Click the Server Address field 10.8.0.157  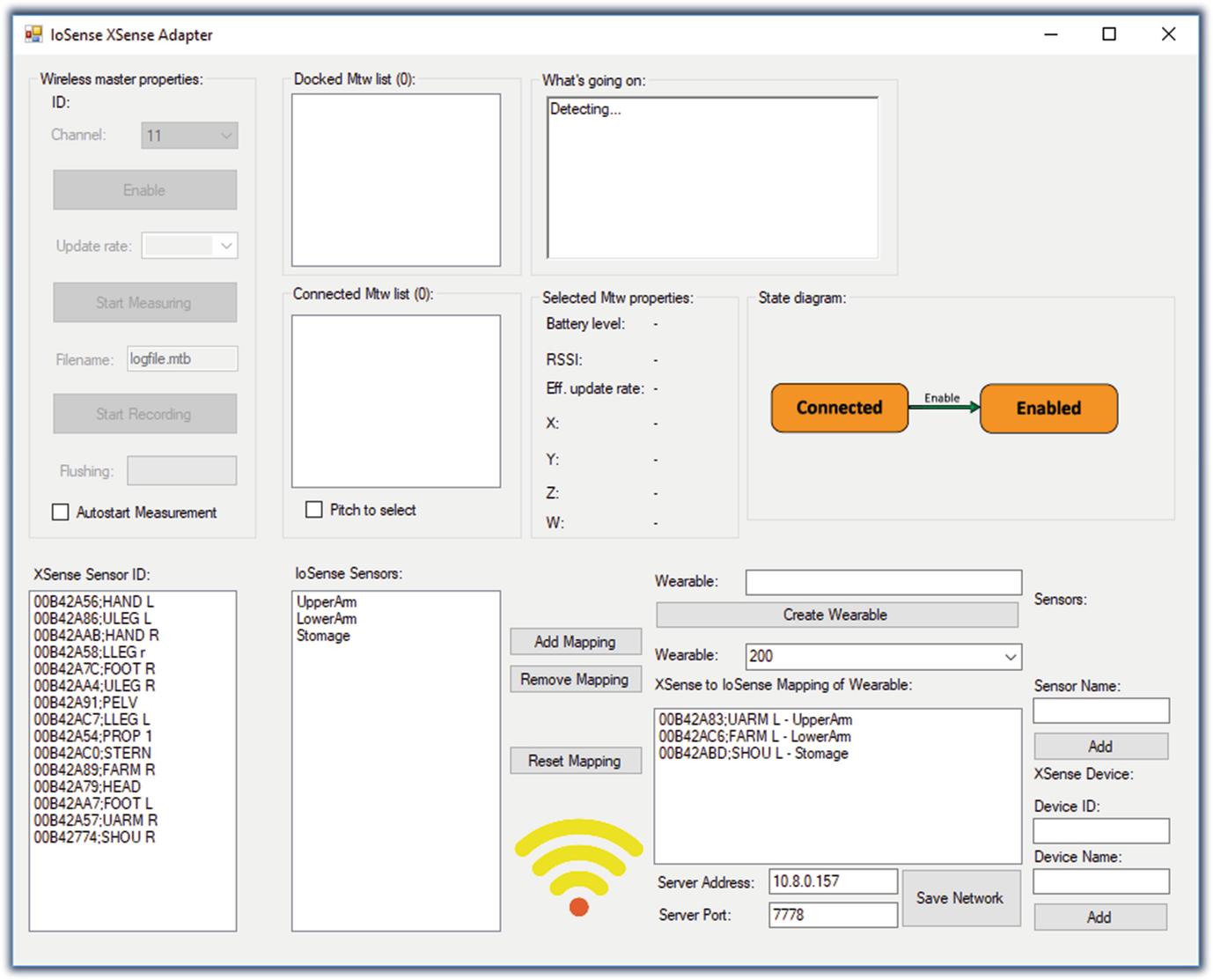pos(833,881)
